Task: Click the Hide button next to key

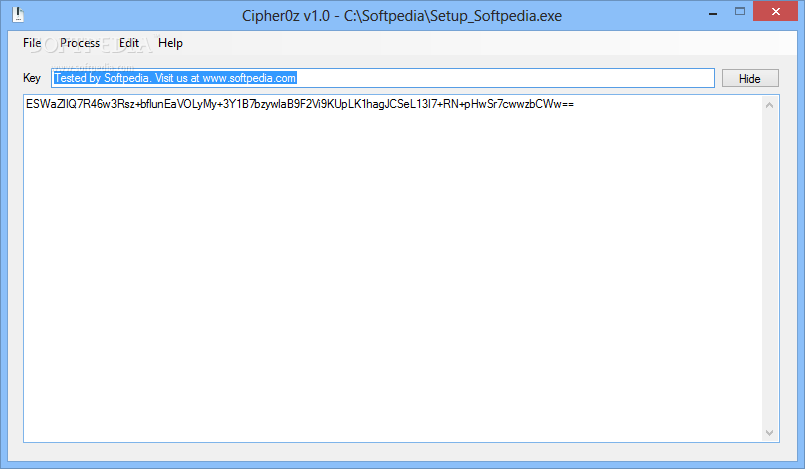Action: pos(750,79)
